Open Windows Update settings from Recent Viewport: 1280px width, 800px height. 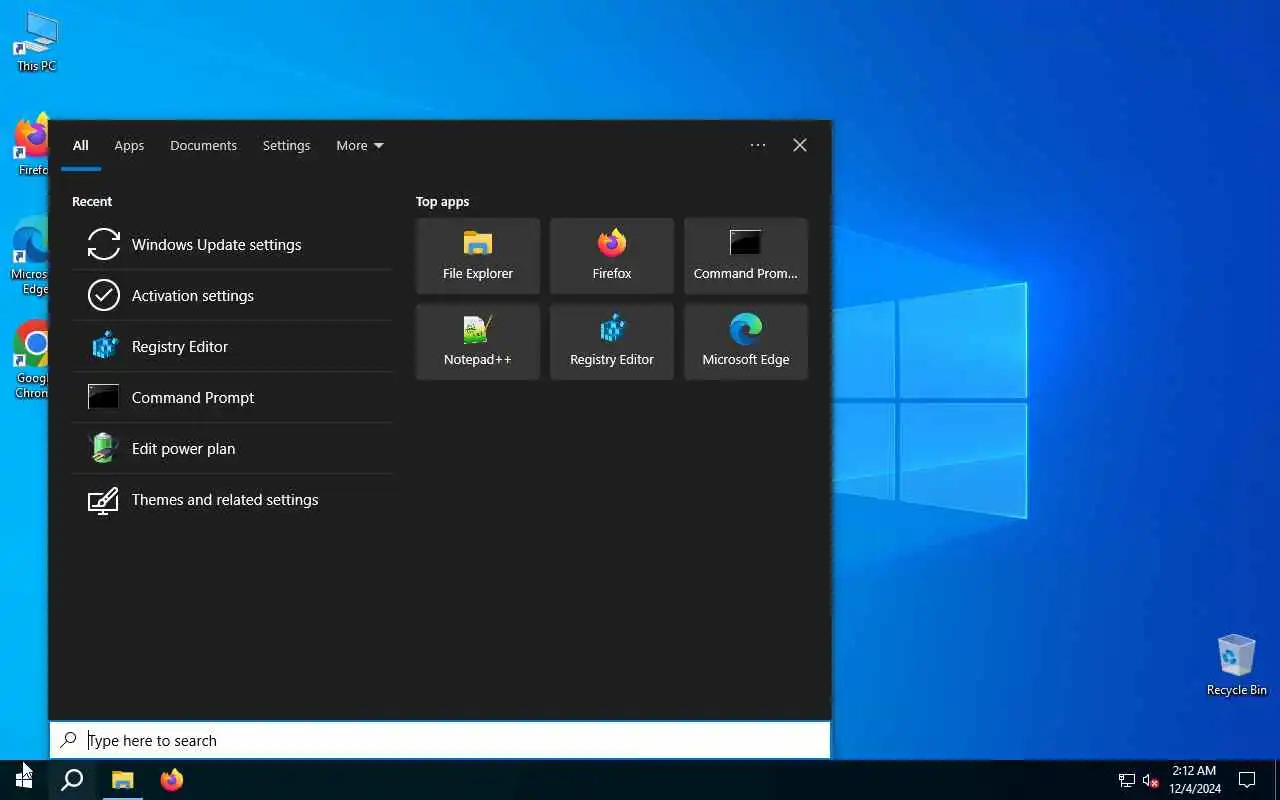coord(232,244)
